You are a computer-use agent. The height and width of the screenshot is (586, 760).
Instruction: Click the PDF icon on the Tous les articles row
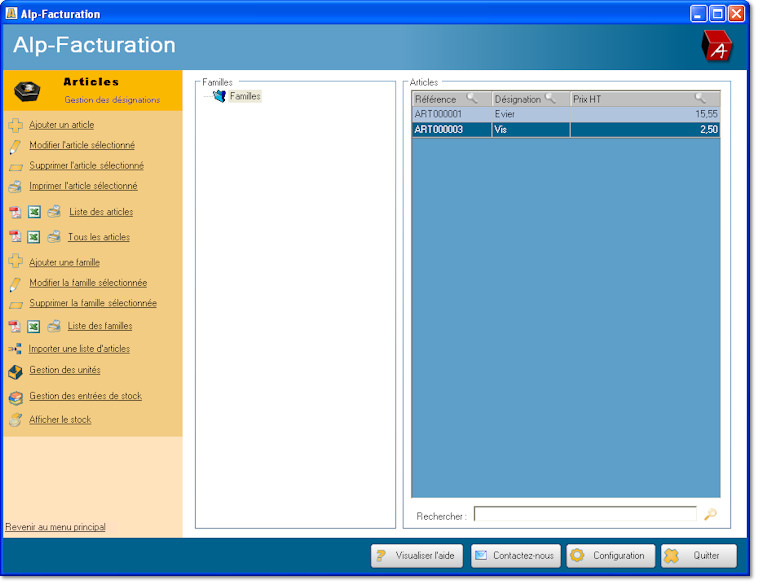[x=15, y=237]
